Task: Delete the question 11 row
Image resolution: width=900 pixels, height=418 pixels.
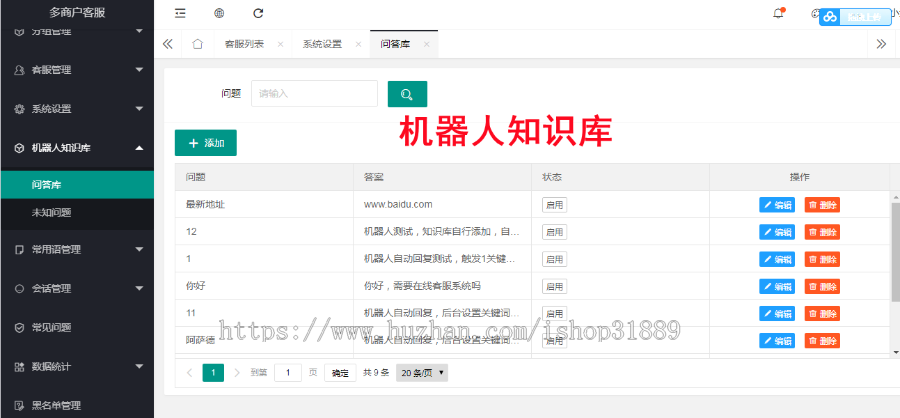Action: (x=822, y=314)
